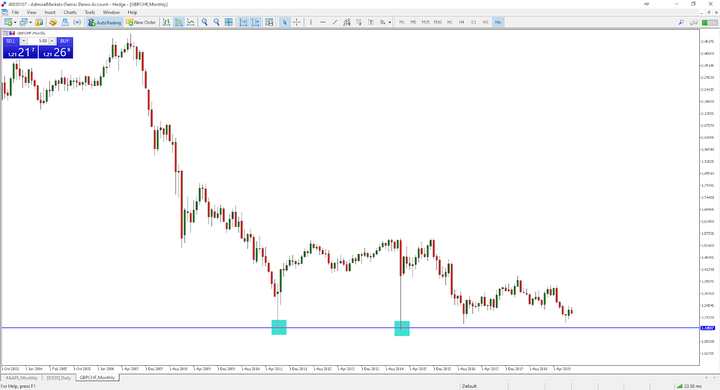
Task: Click the New Order button
Action: [141, 22]
